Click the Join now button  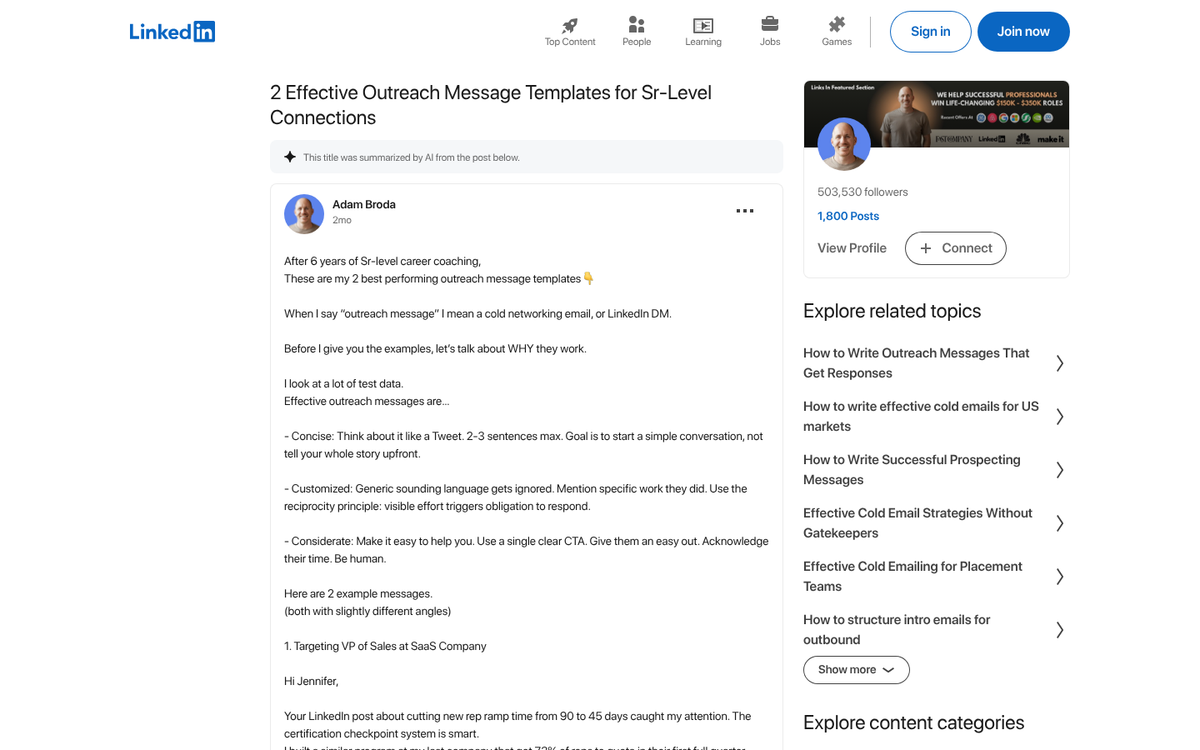point(1023,31)
